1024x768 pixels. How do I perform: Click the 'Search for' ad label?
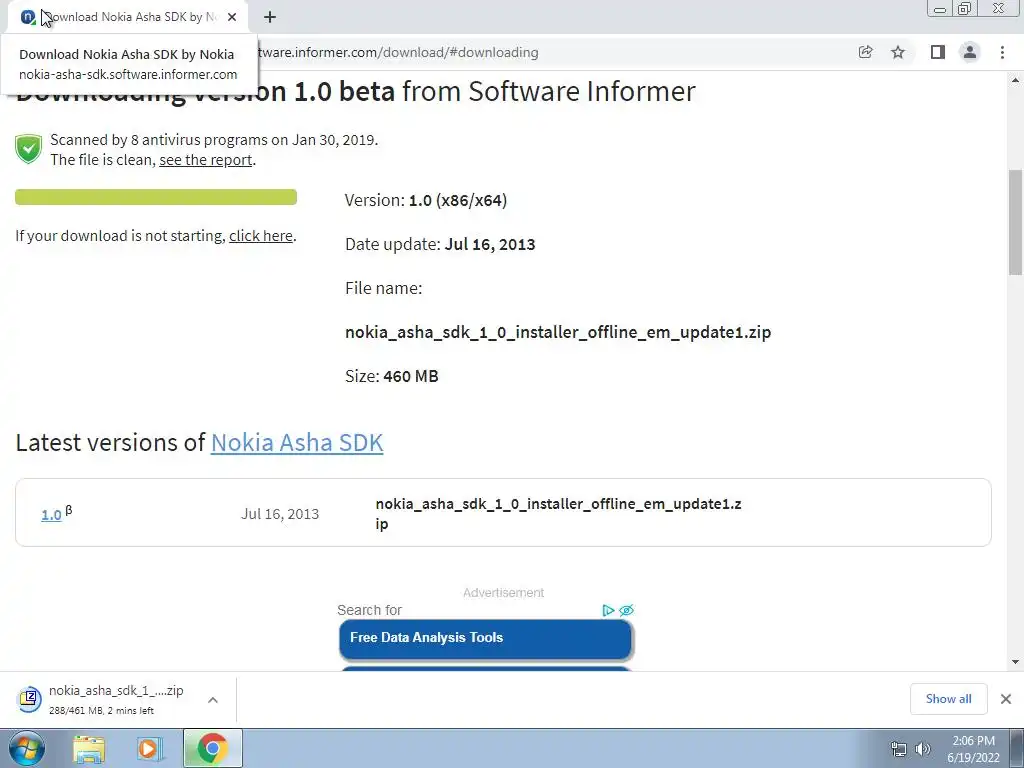pos(369,610)
